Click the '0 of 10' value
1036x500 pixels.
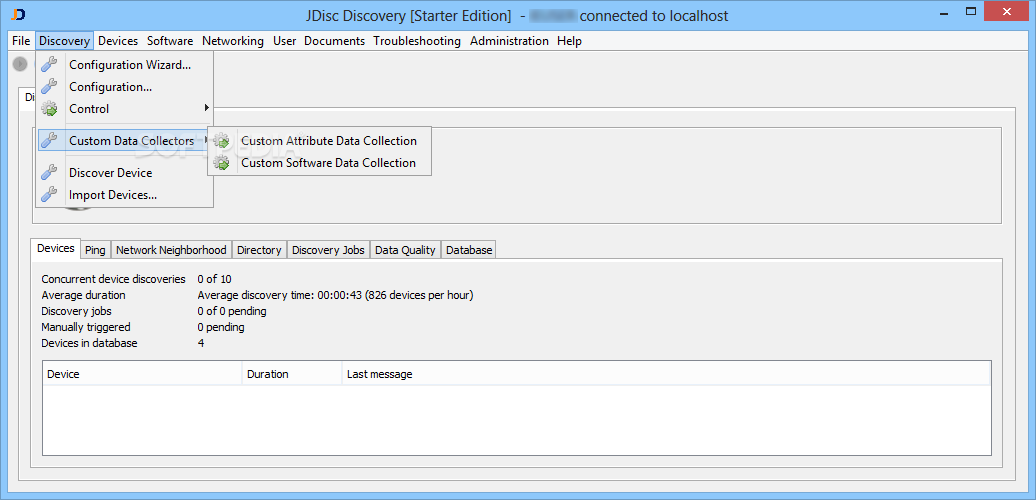pos(214,279)
